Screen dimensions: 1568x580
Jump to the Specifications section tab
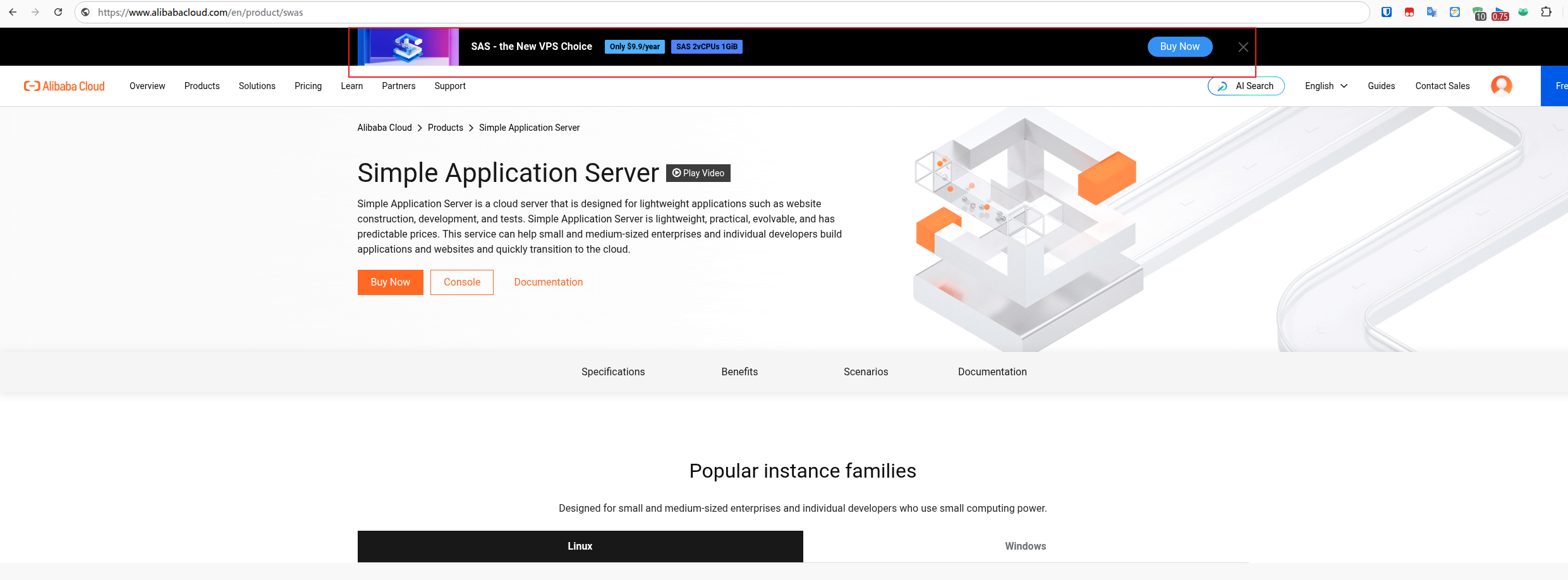pyautogui.click(x=613, y=372)
